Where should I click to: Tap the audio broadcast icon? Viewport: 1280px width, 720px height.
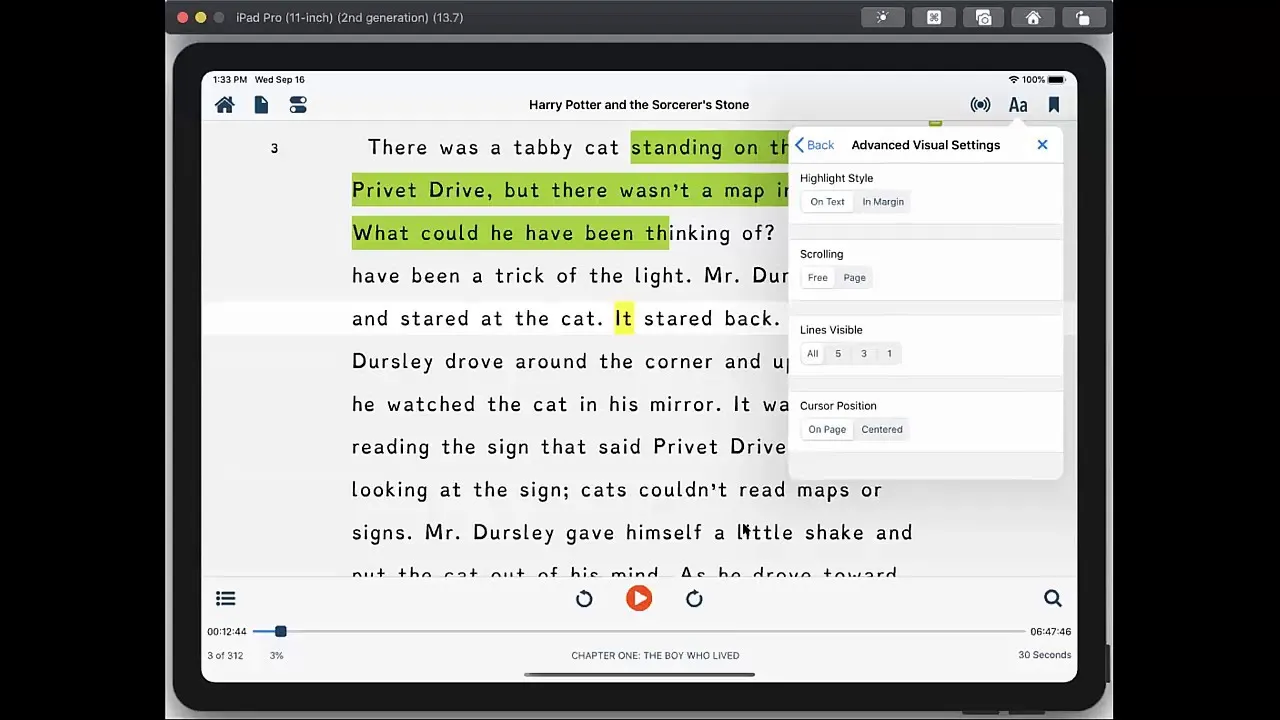(980, 105)
